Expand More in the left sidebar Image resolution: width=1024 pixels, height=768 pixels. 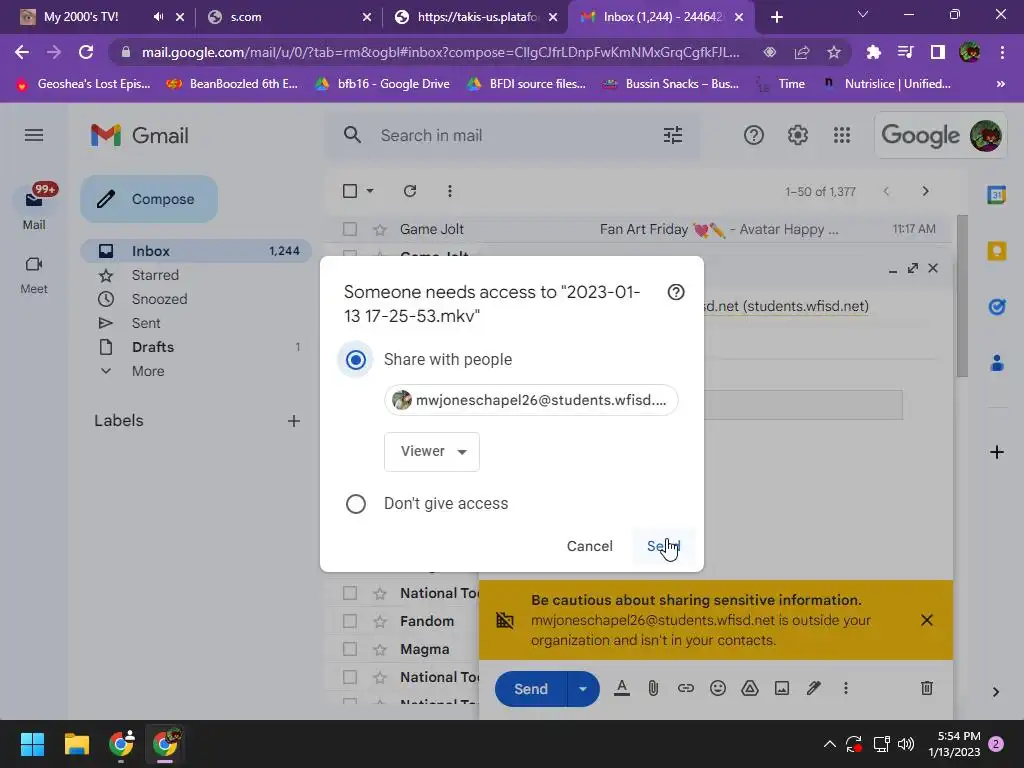[148, 371]
